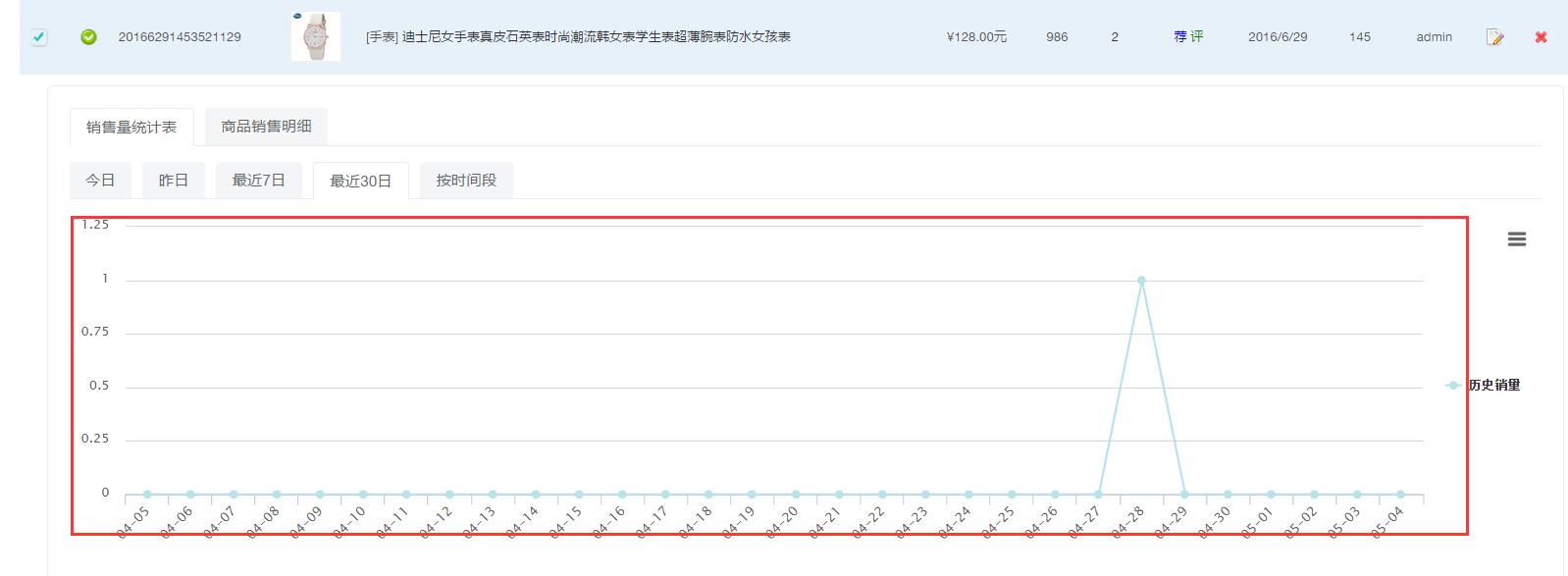This screenshot has height=576, width=1568.
Task: Switch to the 商品销售明细 tab
Action: 266,127
